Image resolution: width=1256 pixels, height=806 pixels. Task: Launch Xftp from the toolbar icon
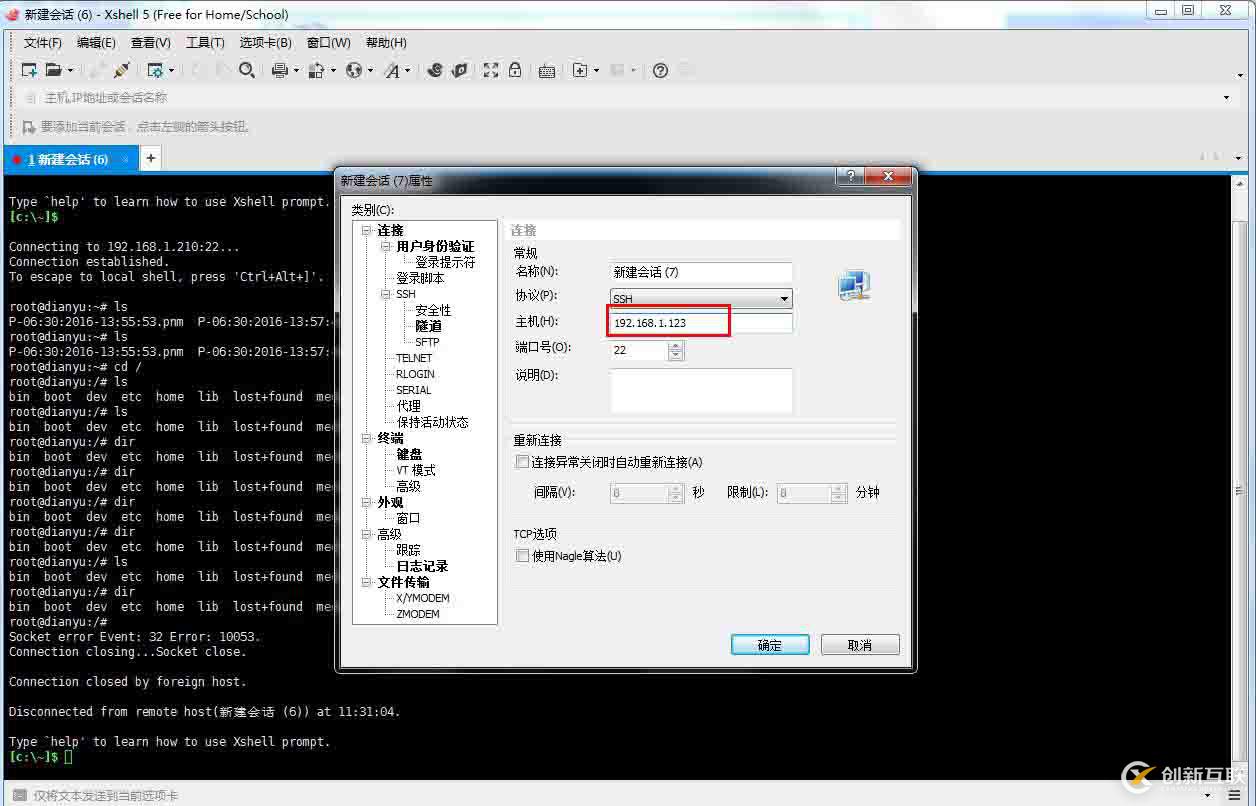435,70
